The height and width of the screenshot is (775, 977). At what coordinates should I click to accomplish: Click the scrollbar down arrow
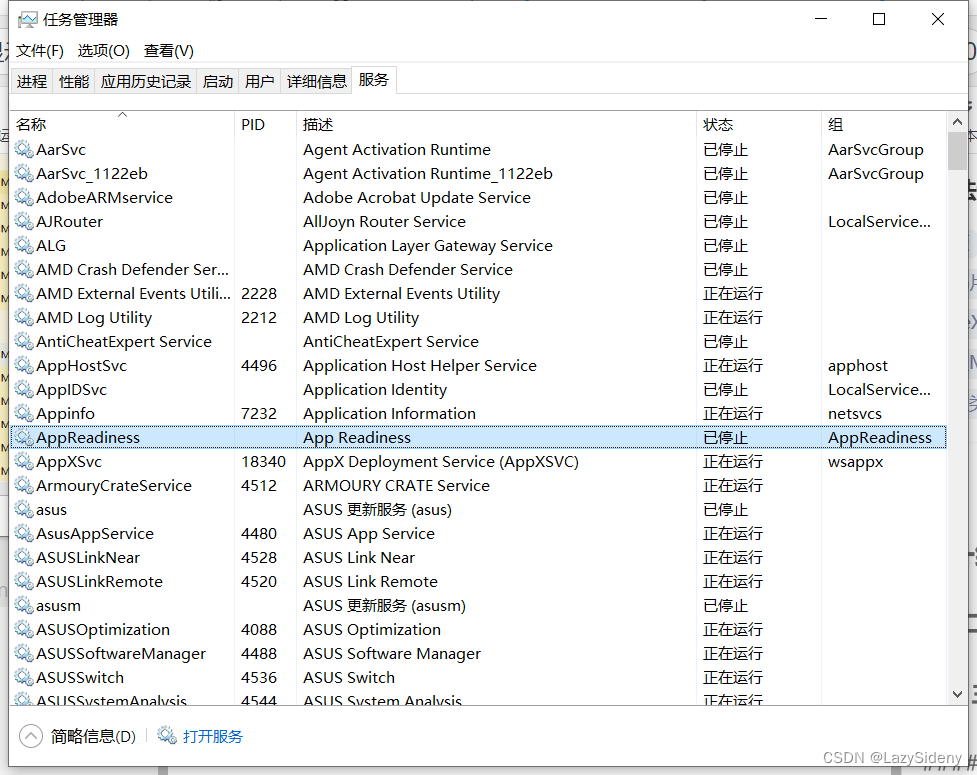click(x=957, y=695)
